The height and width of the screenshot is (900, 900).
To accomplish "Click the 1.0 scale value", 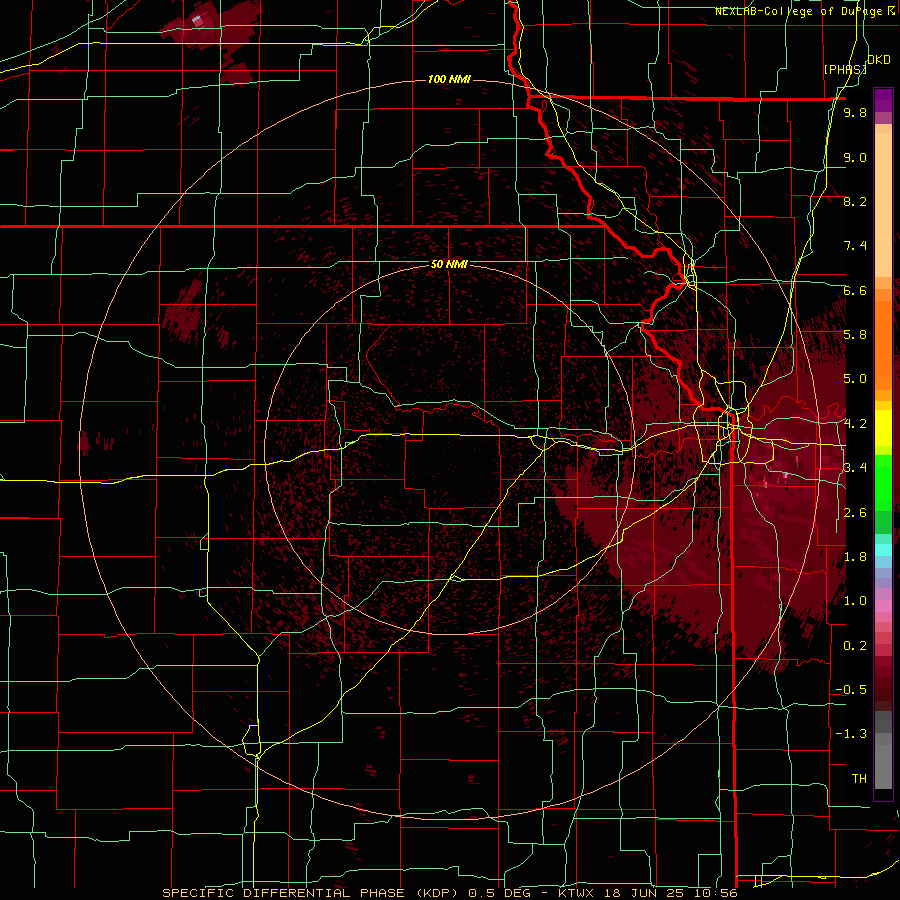I will point(855,601).
